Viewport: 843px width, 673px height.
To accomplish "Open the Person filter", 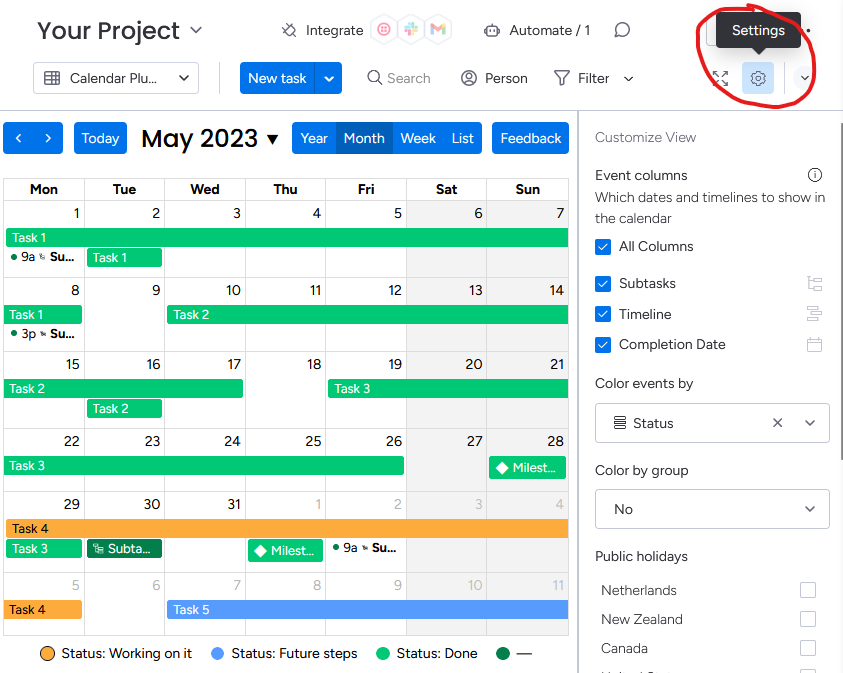I will tap(494, 78).
